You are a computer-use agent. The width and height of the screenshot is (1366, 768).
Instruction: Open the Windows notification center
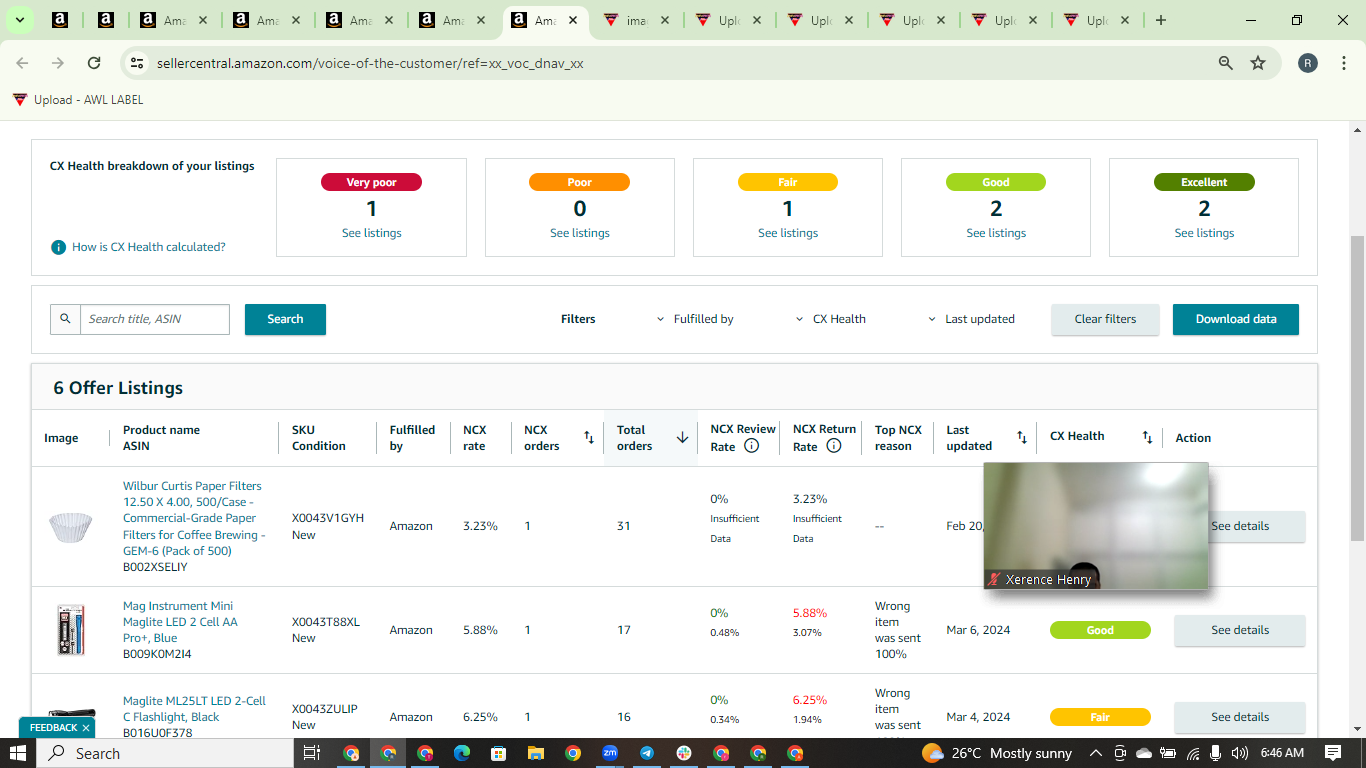tap(1333, 753)
